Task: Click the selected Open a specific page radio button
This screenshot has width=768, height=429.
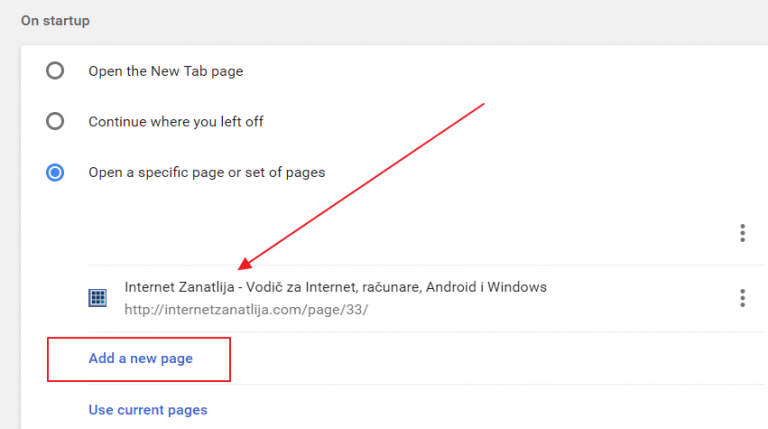Action: [55, 172]
